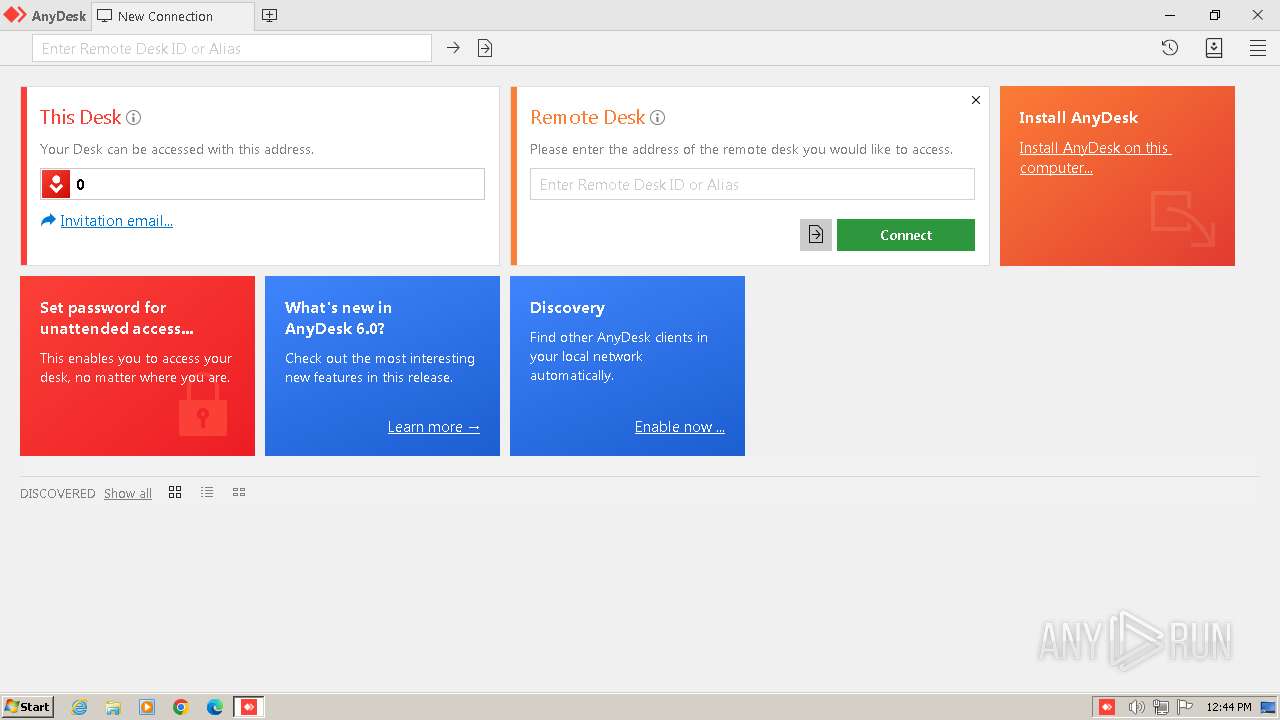Click the Enable now link
Viewport: 1280px width, 720px height.
click(x=680, y=427)
